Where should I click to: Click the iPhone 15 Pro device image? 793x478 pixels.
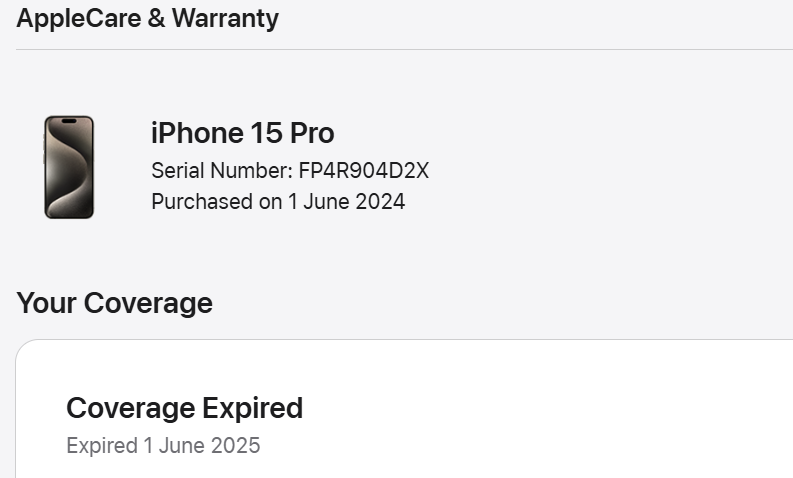(x=69, y=167)
